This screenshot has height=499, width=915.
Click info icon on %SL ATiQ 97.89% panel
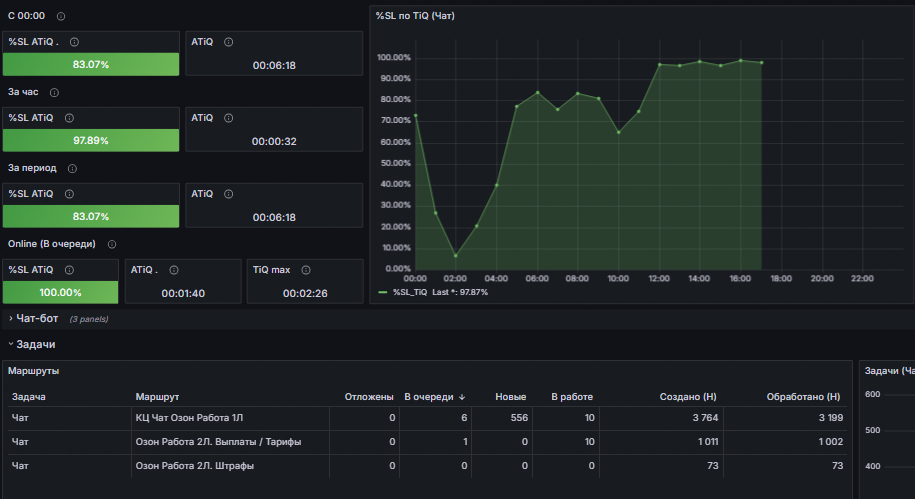click(69, 118)
